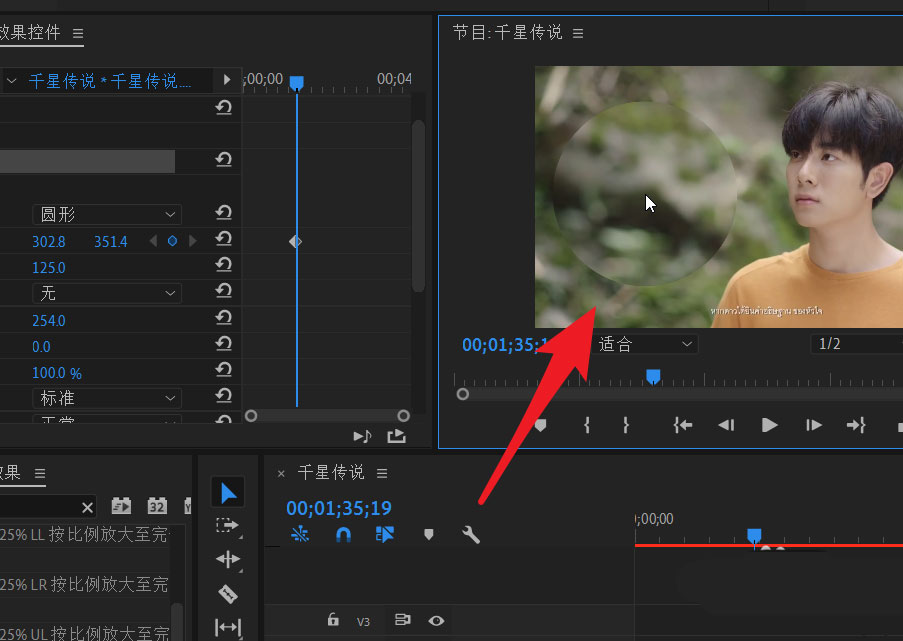Viewport: 903px width, 641px height.
Task: Open 千星传说 timeline panel menu
Action: (x=382, y=473)
